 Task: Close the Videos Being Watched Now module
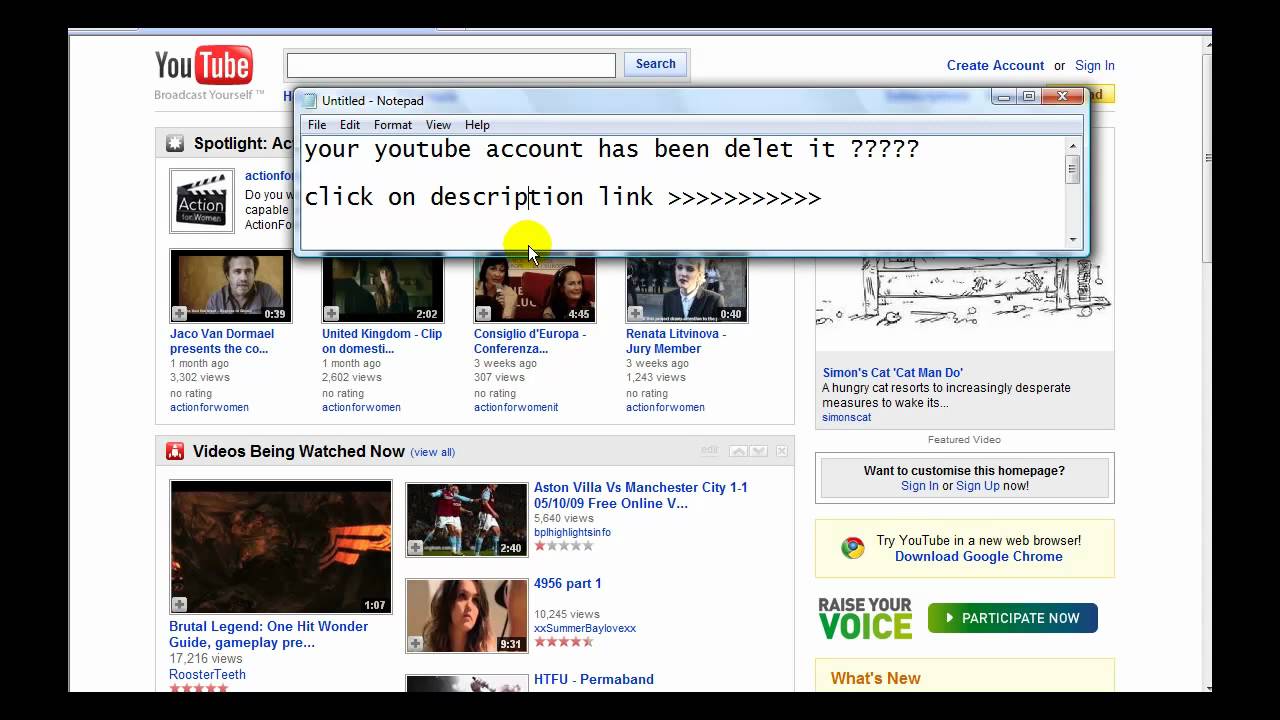[x=782, y=452]
